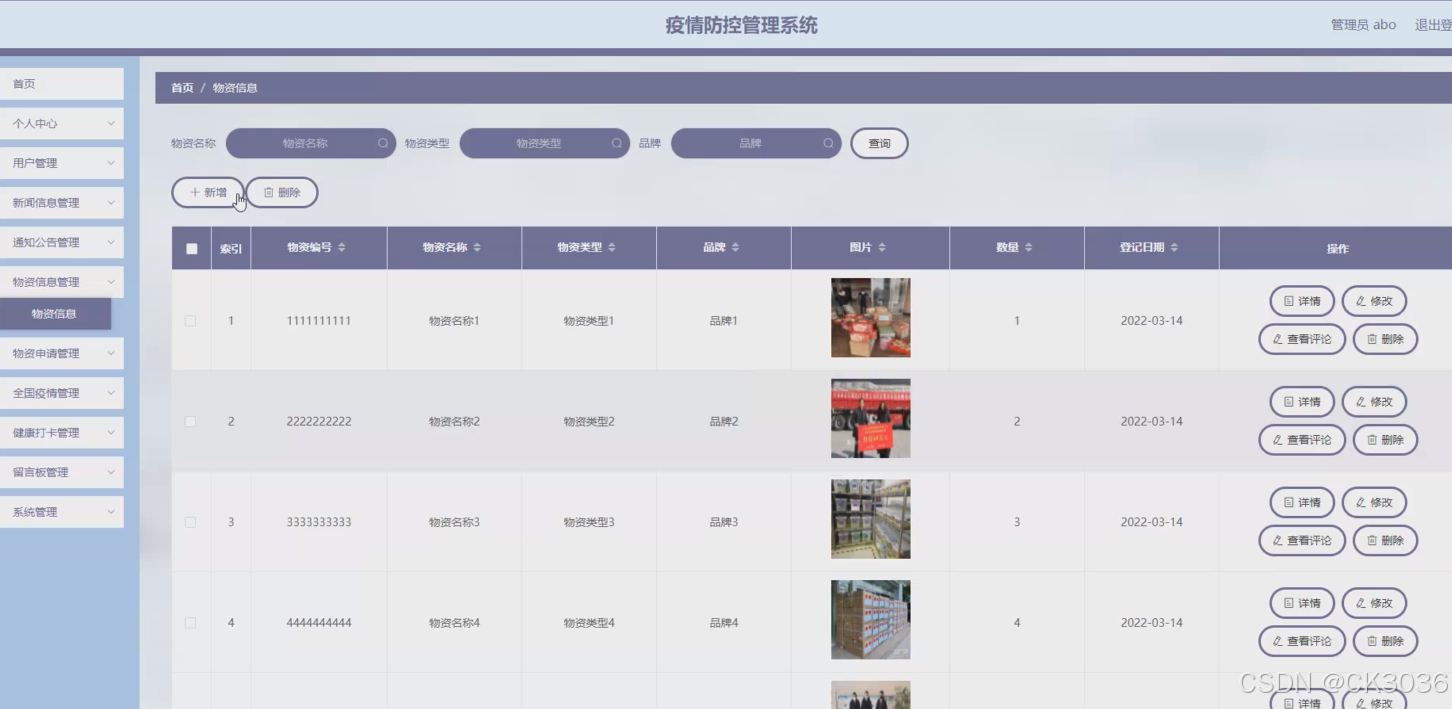1452x709 pixels.
Task: Click 查看评论 for row 1111111111
Action: [1302, 339]
